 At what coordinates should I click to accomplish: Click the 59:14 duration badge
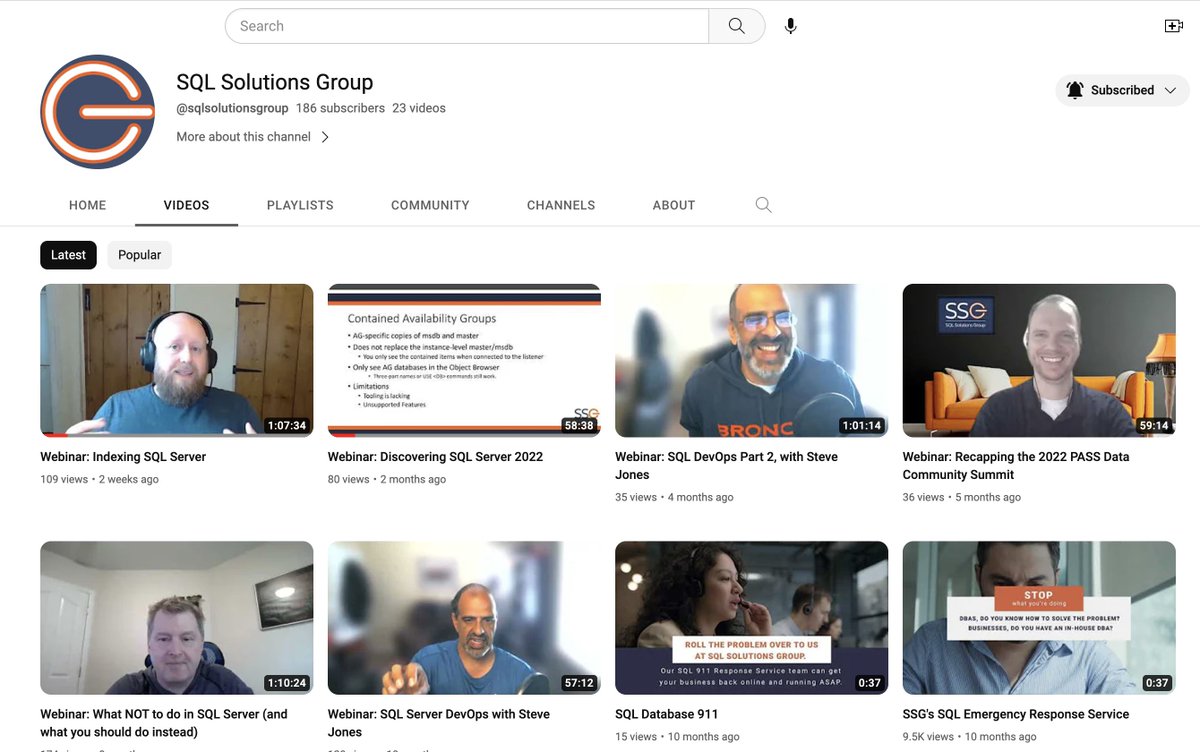tap(1154, 426)
